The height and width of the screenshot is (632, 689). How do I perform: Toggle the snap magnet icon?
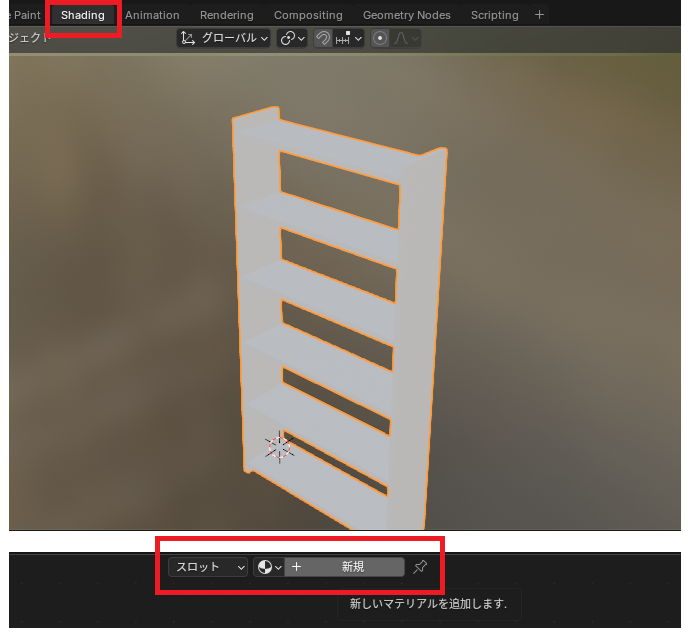[323, 38]
